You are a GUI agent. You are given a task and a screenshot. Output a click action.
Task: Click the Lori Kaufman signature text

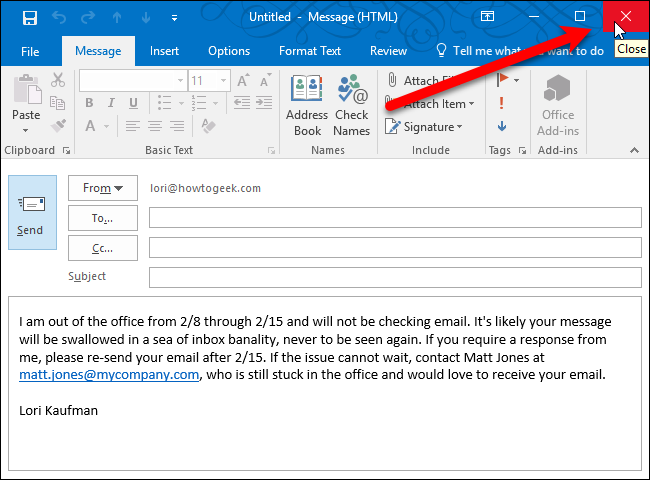tap(58, 410)
